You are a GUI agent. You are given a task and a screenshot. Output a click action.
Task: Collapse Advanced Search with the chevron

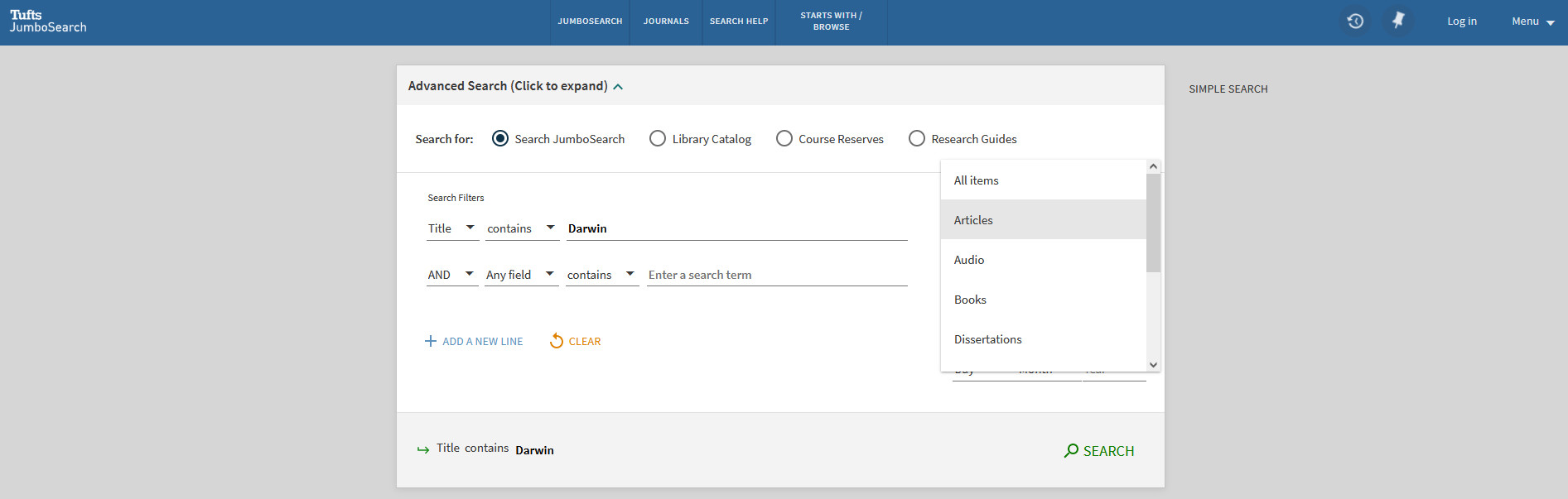(618, 86)
